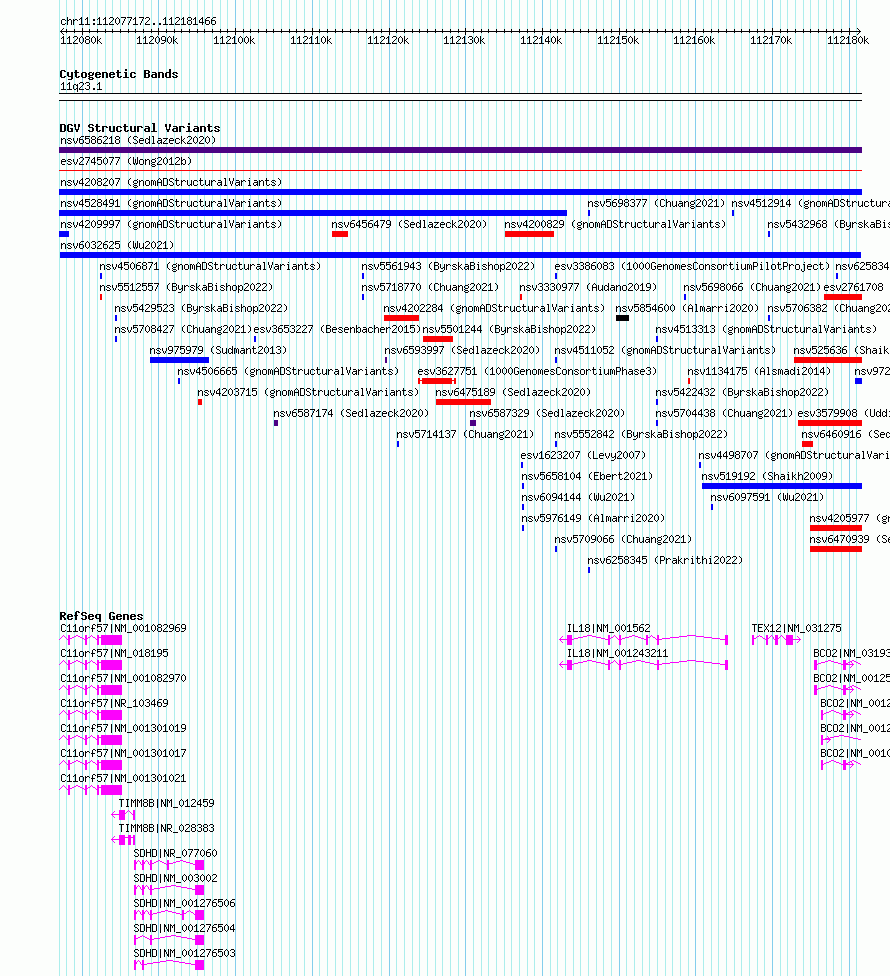
Task: Click the purple marker under nsv6587329
Action: [473, 423]
